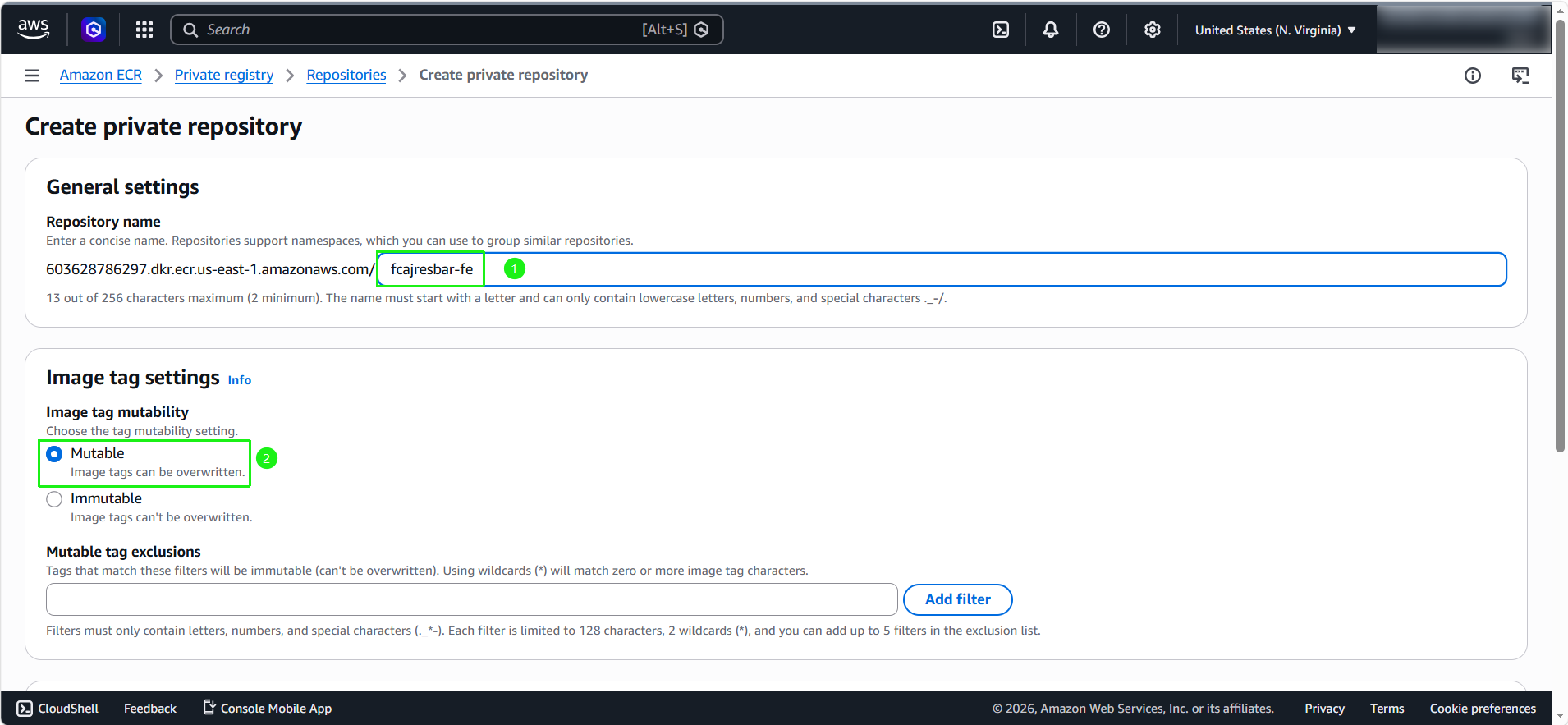
Task: Click the Repository name input field
Action: (942, 269)
